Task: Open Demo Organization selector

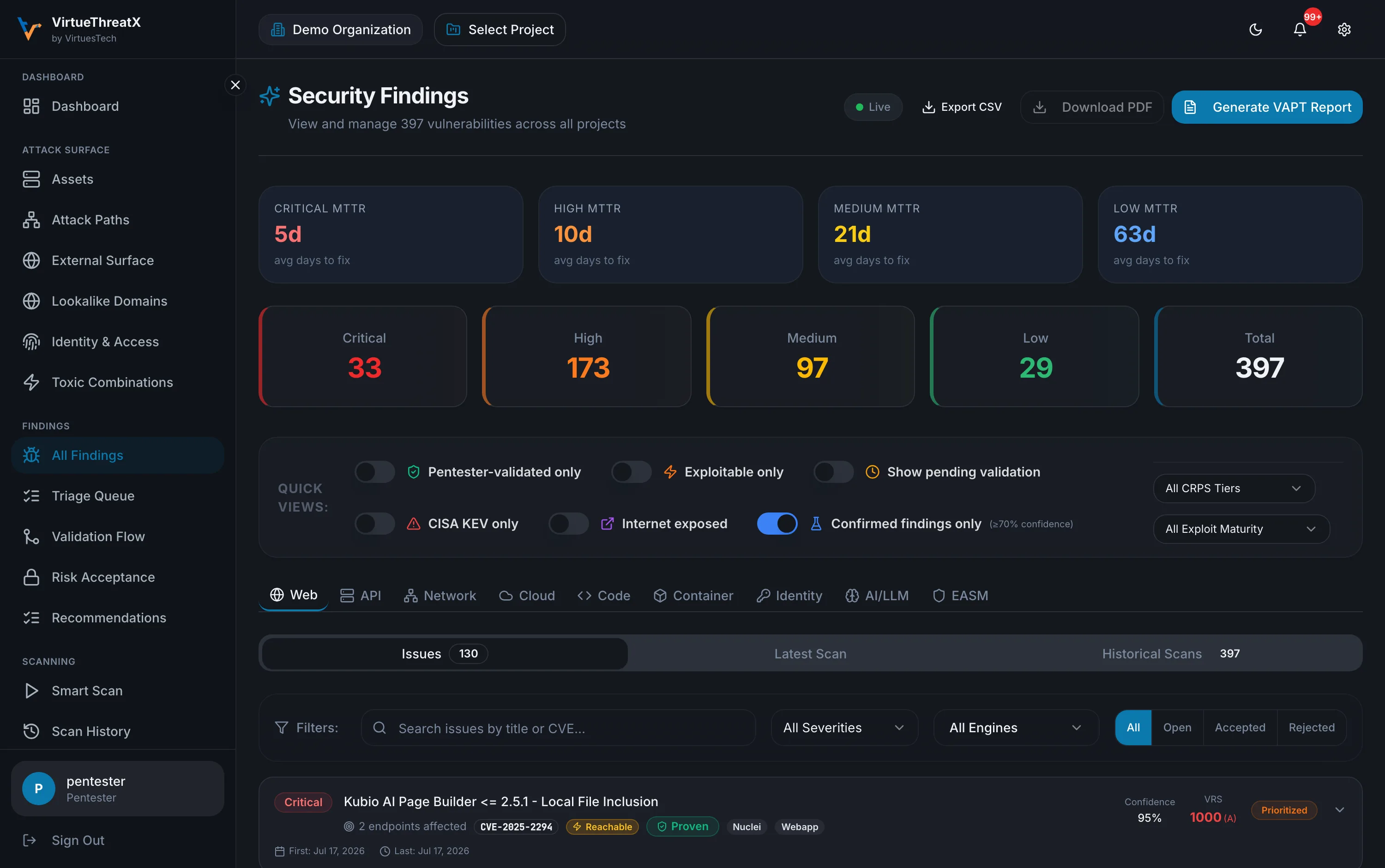Action: [340, 30]
